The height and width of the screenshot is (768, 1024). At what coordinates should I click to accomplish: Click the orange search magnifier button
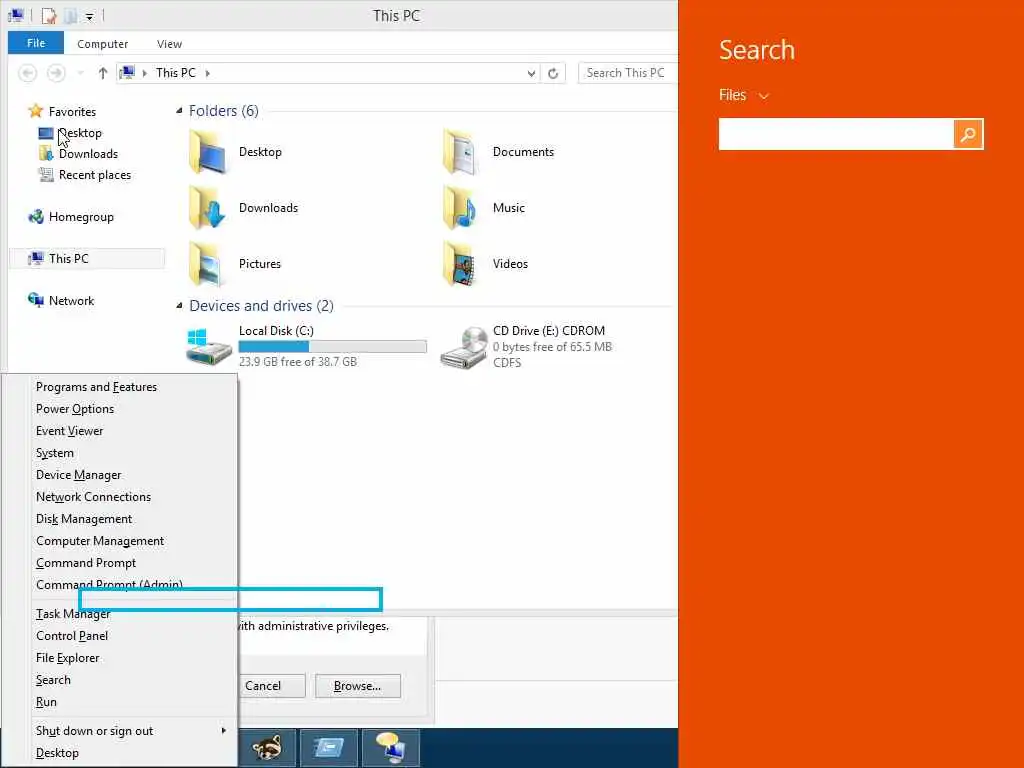968,134
